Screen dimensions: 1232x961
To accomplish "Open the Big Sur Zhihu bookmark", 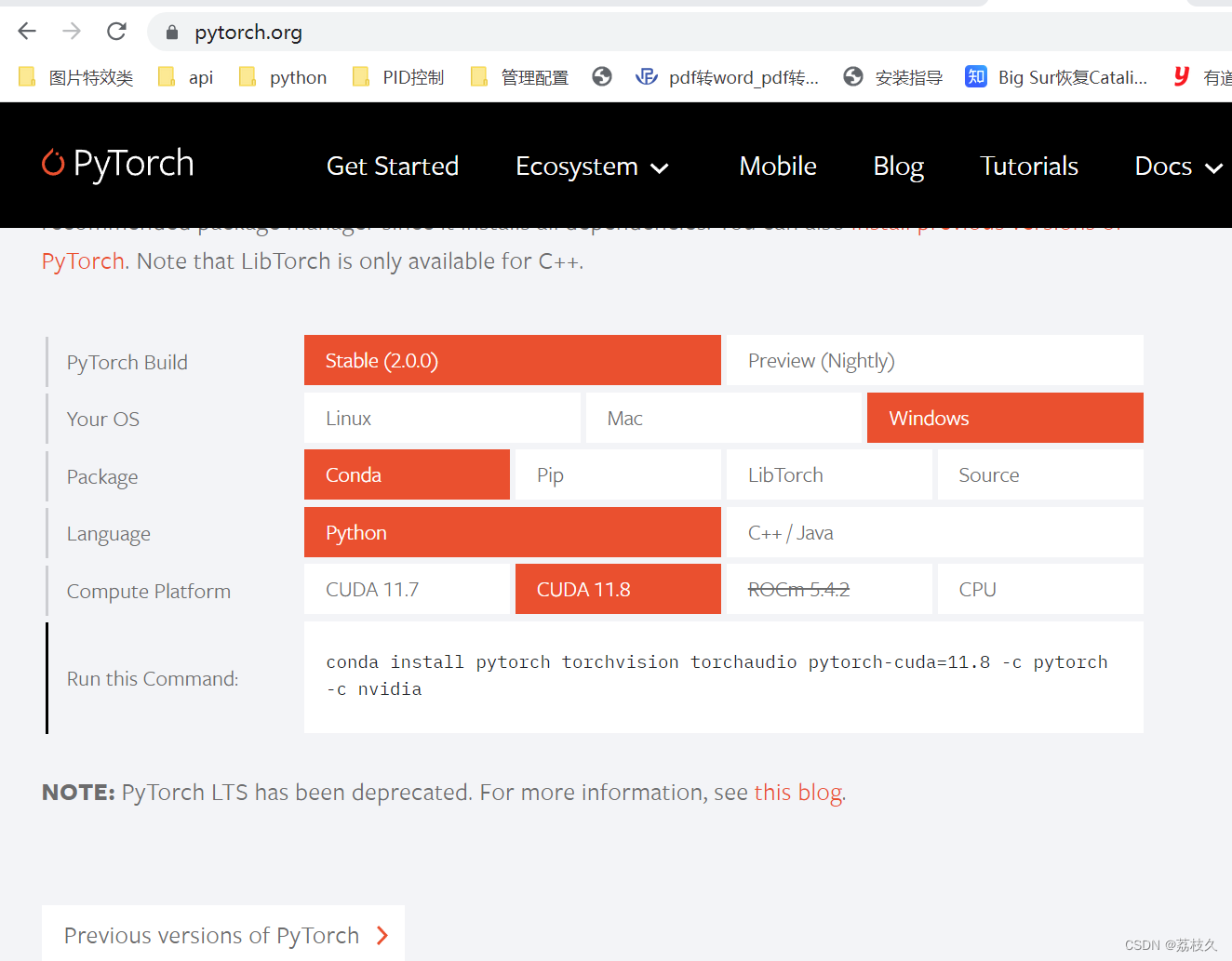I will [x=1056, y=77].
